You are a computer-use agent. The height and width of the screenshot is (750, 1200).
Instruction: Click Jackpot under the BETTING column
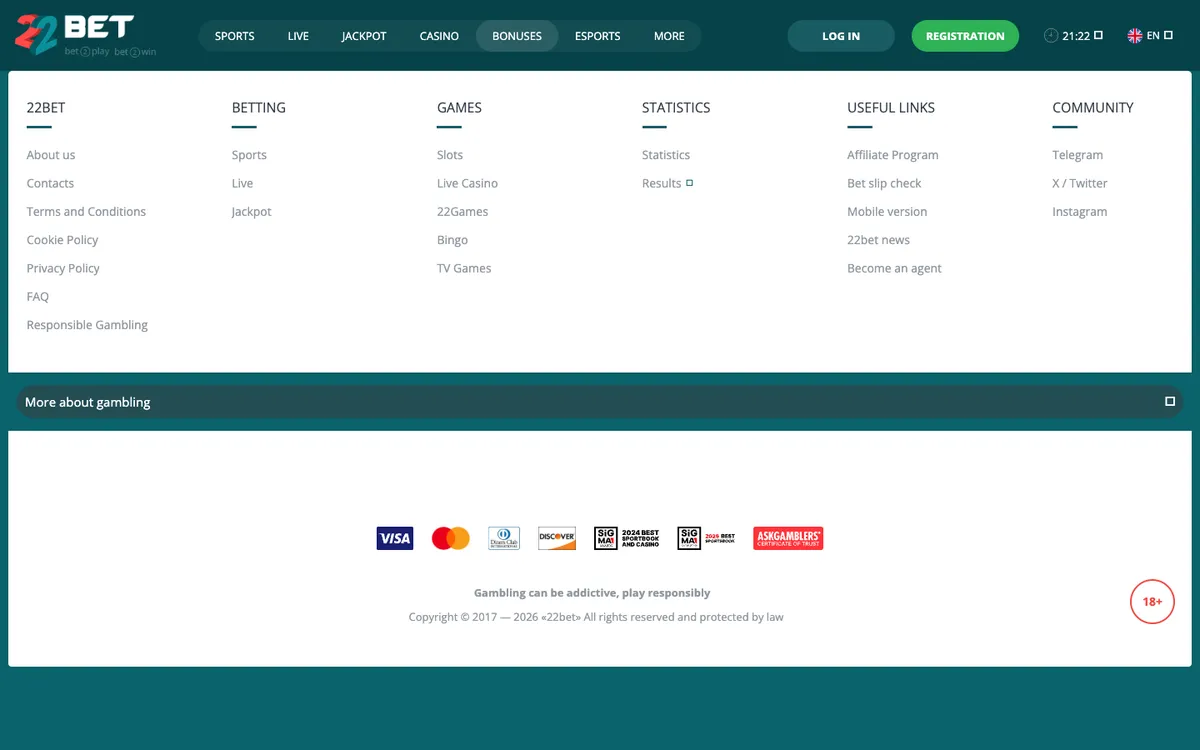(x=251, y=212)
